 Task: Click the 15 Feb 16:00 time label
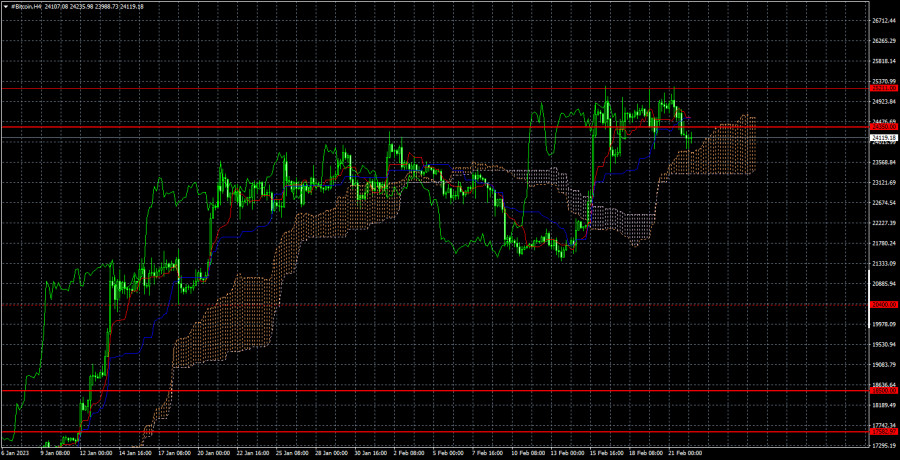tap(606, 453)
